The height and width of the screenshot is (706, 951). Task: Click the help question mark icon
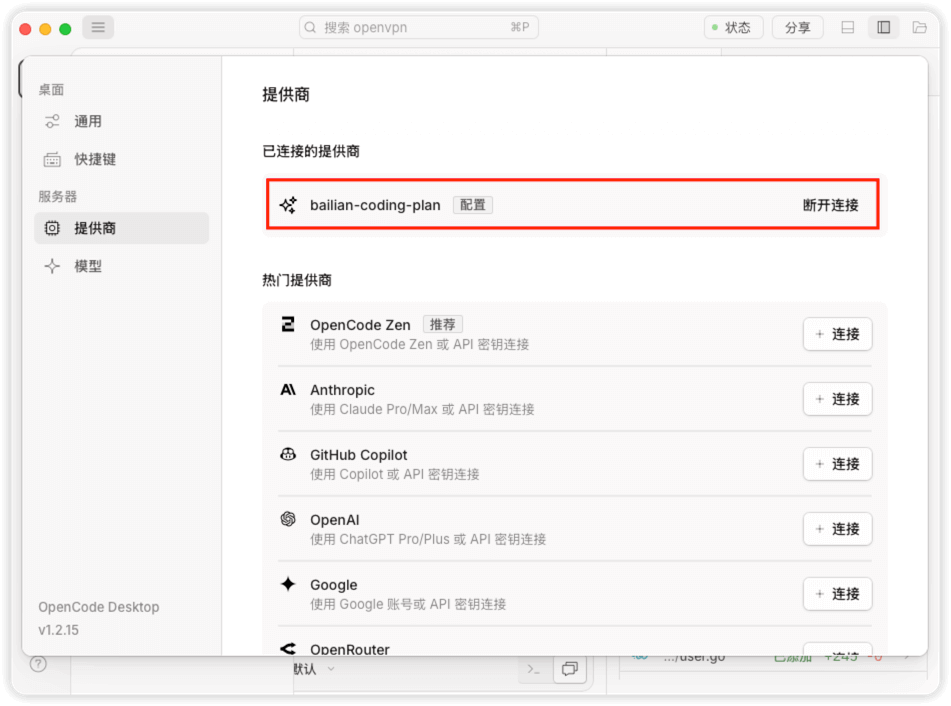coord(38,664)
